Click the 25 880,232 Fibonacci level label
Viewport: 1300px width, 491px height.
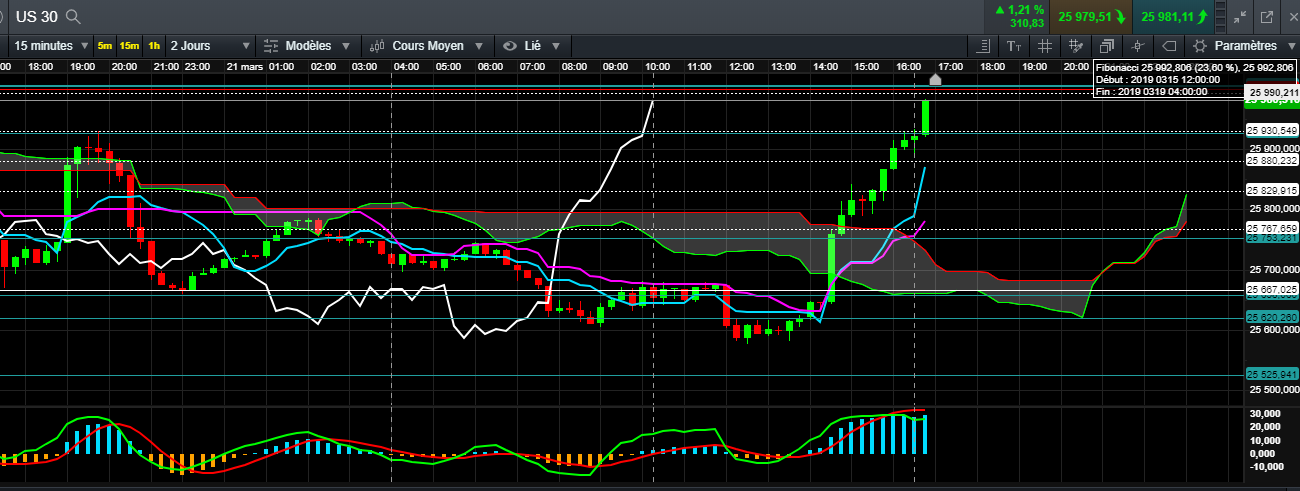click(1271, 160)
